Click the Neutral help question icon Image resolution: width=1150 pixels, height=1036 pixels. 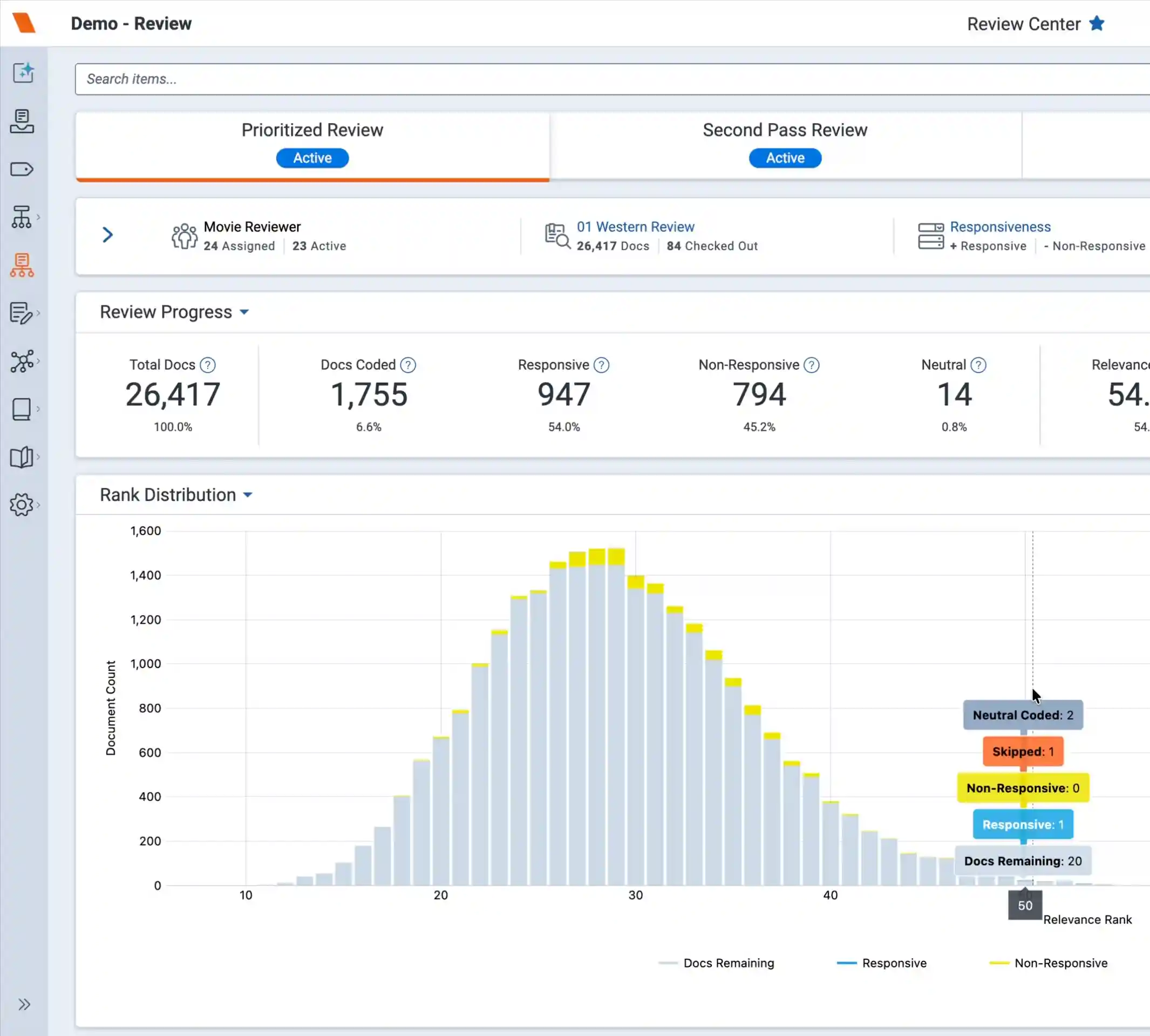pyautogui.click(x=978, y=365)
